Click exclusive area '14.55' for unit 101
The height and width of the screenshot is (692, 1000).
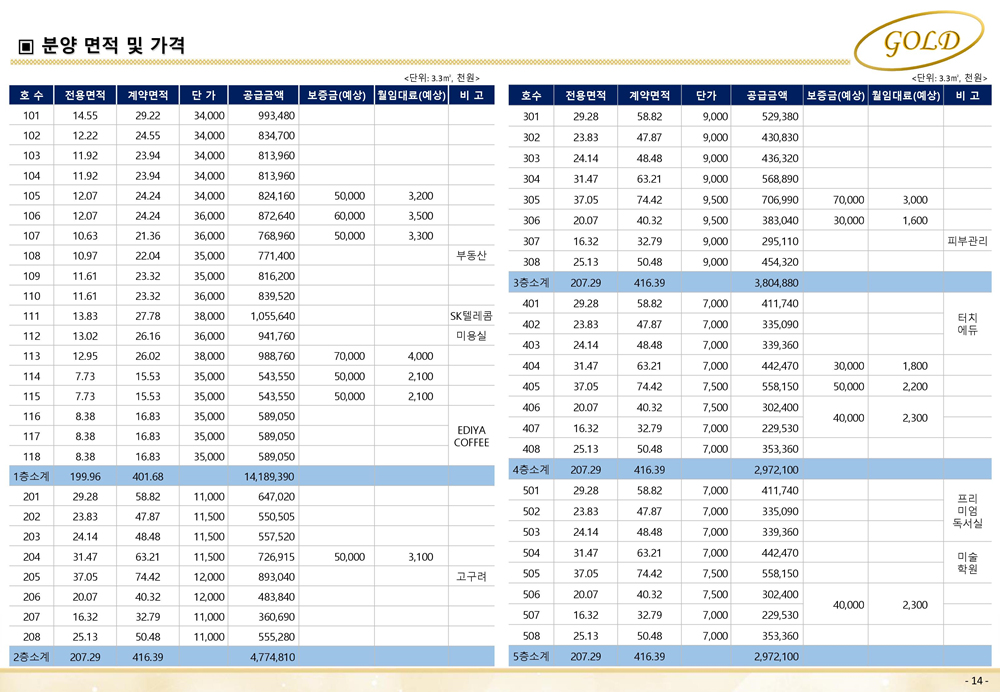pos(85,115)
